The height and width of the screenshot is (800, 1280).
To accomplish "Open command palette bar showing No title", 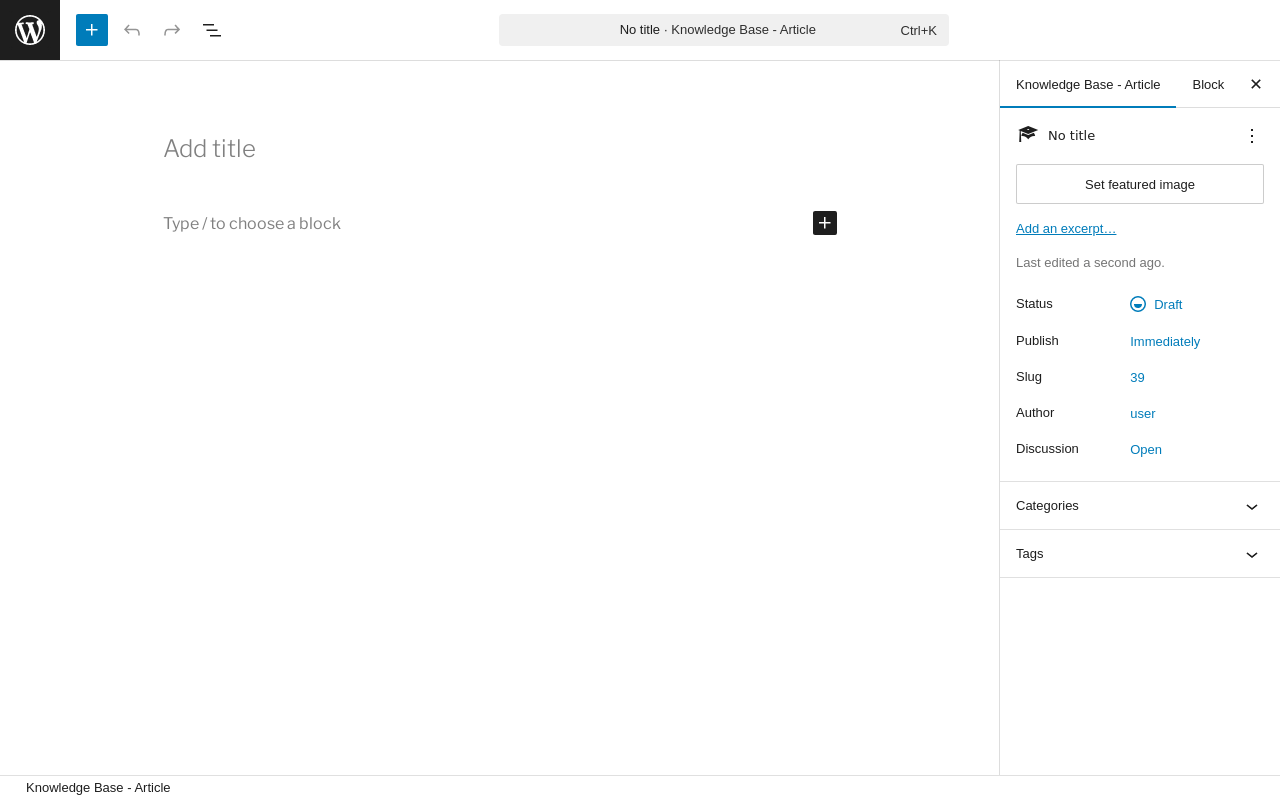I will click(x=724, y=30).
